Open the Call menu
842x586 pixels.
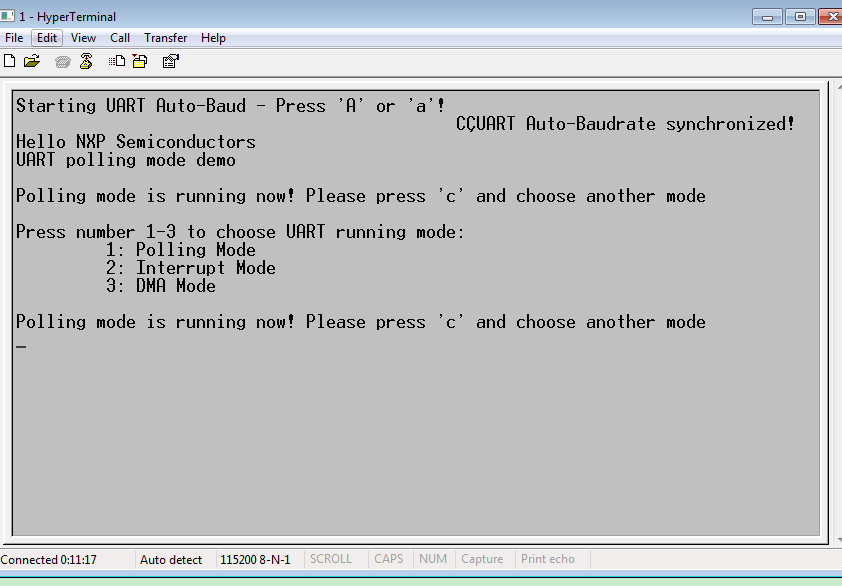click(120, 38)
